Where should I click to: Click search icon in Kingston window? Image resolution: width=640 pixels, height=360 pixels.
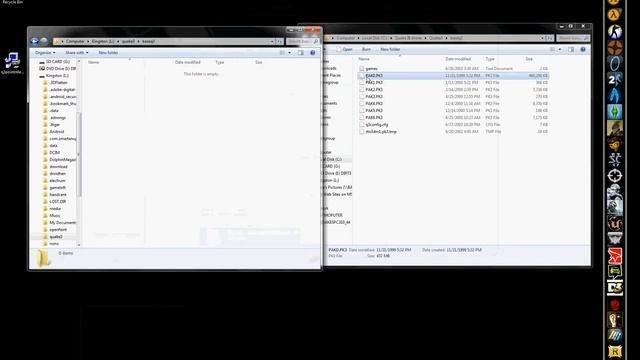coord(316,41)
